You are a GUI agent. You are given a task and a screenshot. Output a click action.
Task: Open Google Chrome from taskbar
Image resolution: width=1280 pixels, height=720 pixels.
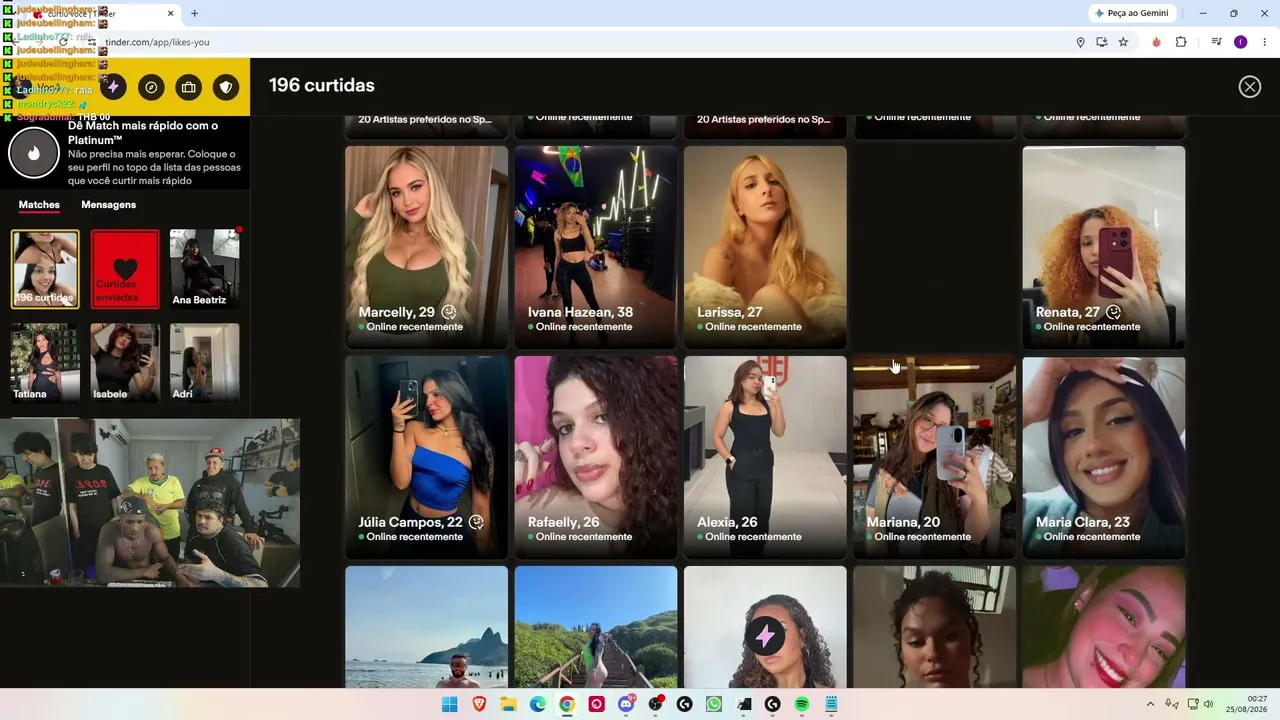coord(567,704)
